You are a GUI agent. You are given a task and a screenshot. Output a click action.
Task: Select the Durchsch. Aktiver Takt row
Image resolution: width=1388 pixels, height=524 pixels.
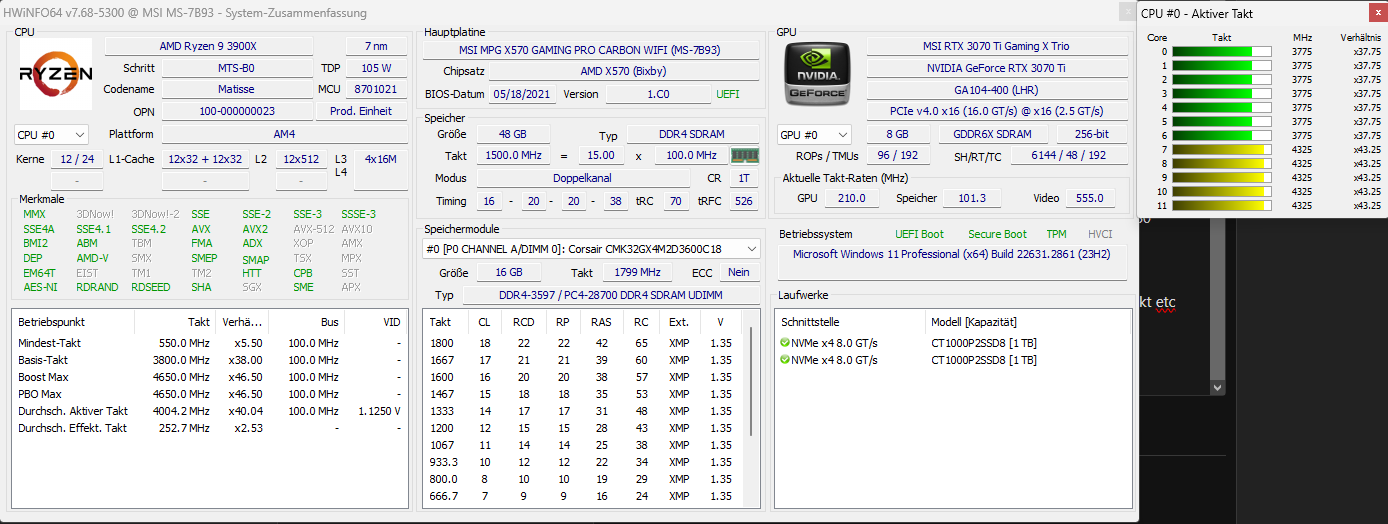point(209,411)
